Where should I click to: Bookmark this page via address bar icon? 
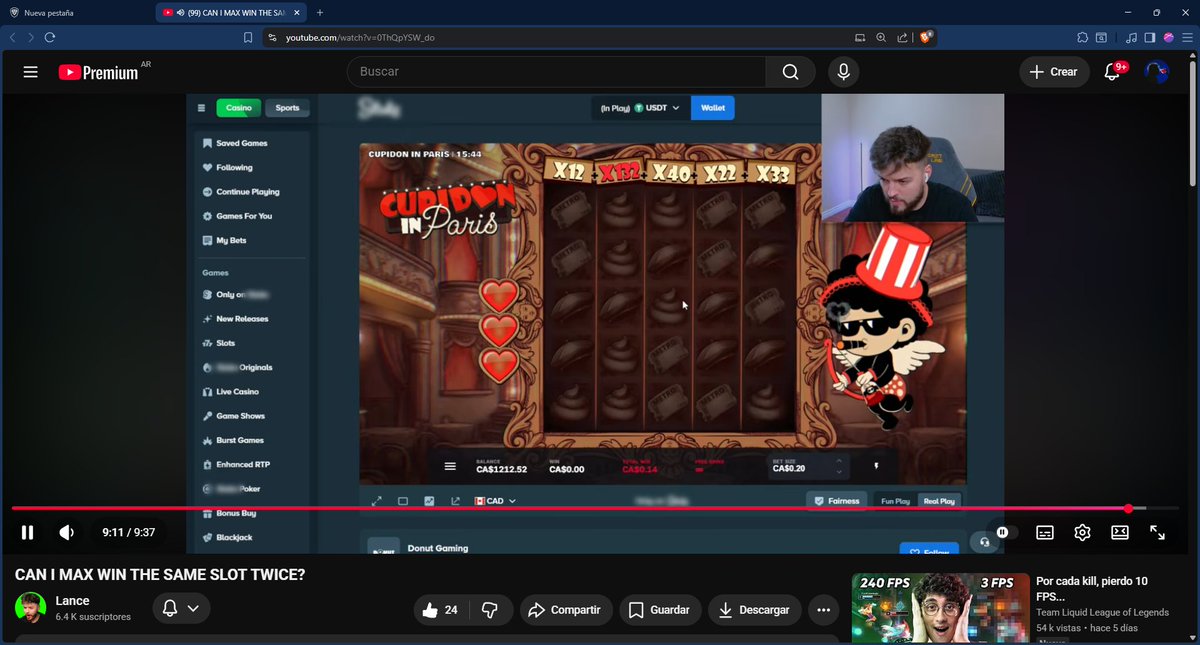[248, 37]
